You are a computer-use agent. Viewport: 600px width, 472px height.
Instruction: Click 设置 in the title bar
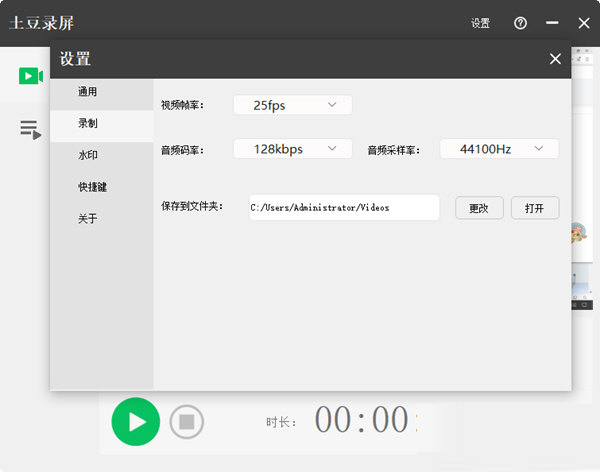click(480, 23)
